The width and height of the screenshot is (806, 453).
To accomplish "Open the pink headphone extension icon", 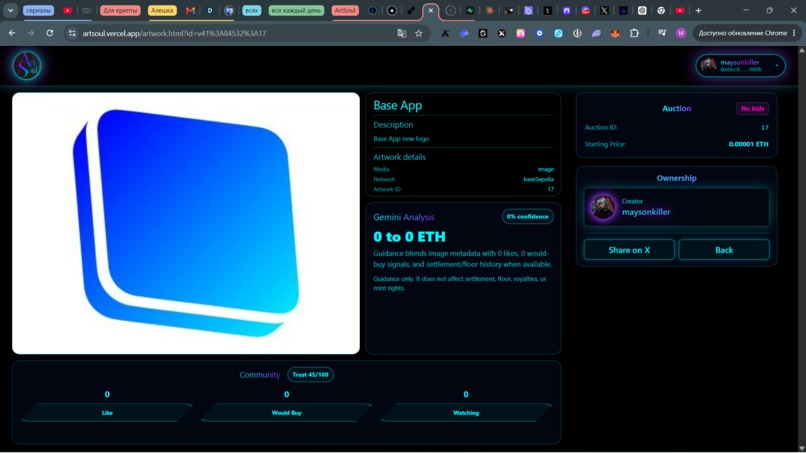I will (520, 33).
